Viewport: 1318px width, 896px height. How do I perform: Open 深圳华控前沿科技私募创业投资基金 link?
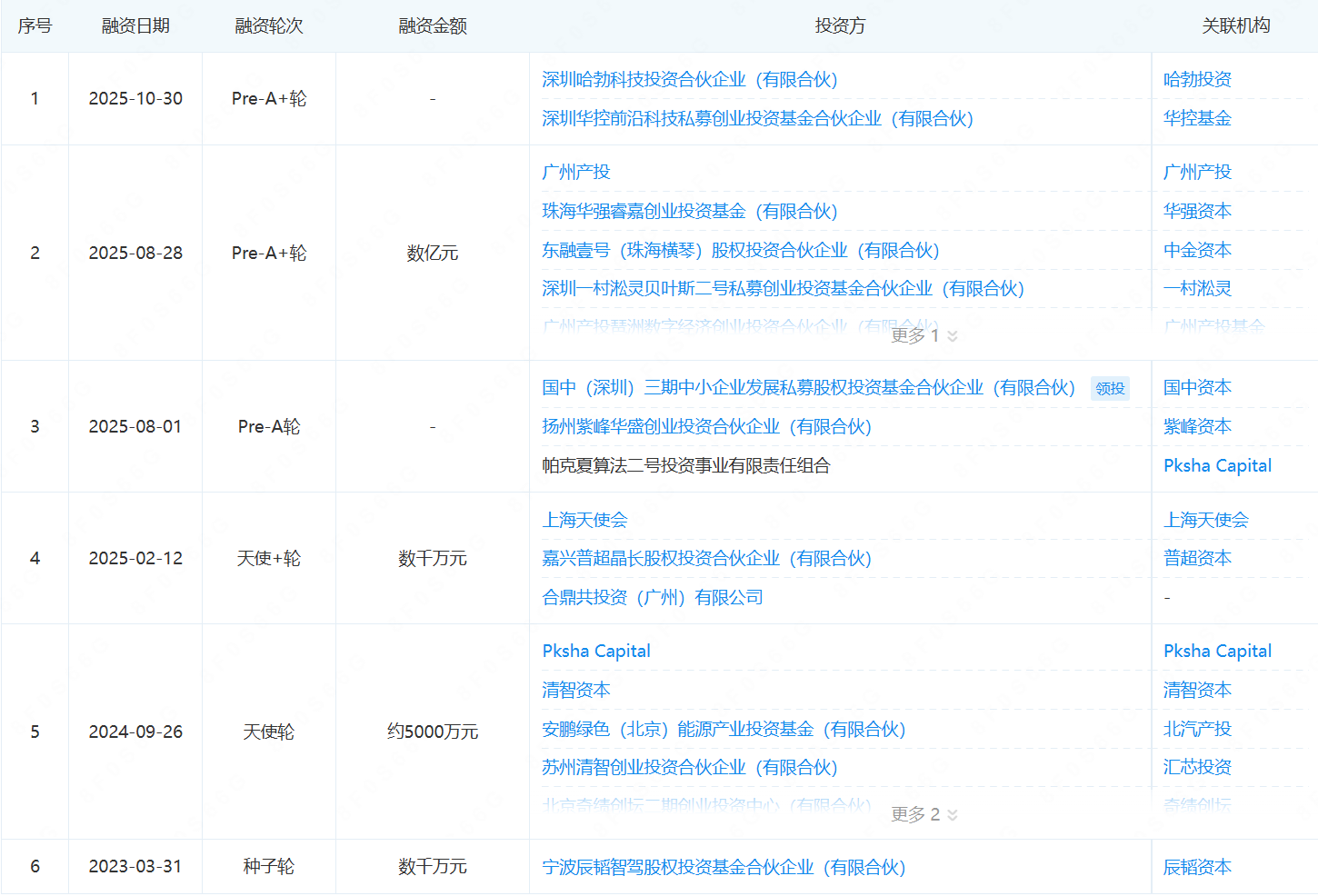pyautogui.click(x=757, y=119)
